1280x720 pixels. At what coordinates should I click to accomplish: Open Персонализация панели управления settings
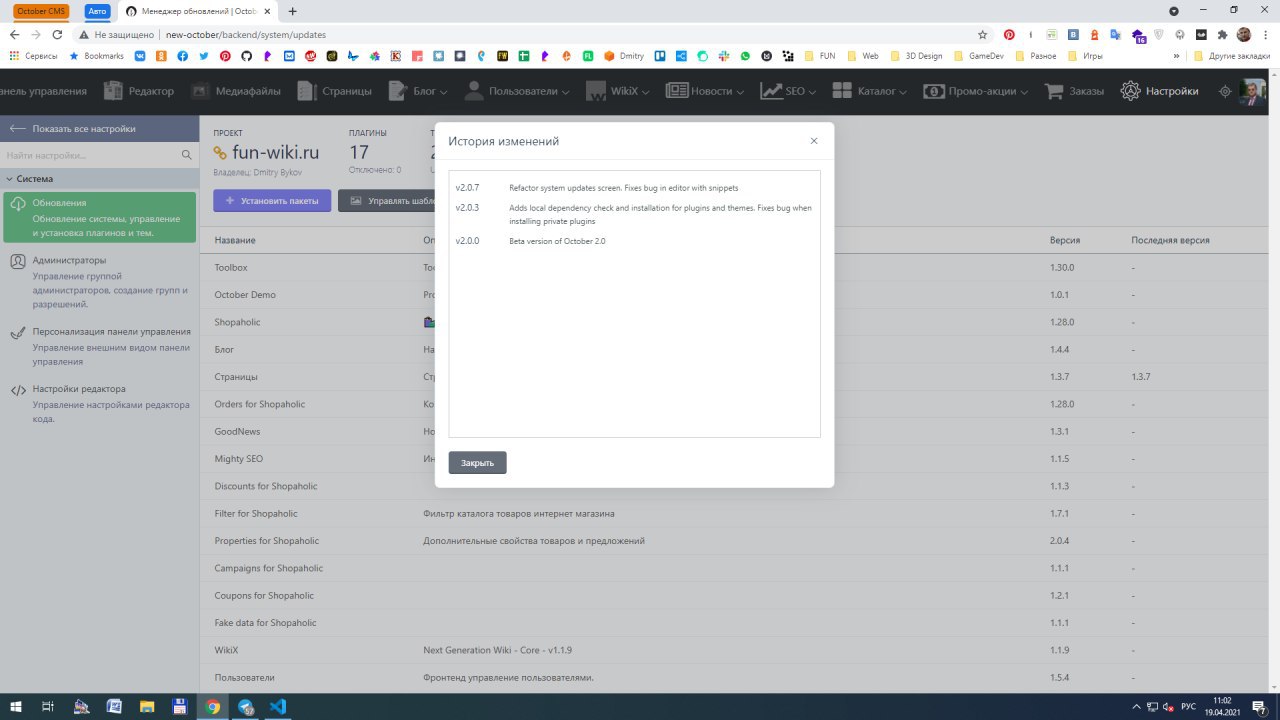[x=100, y=346]
